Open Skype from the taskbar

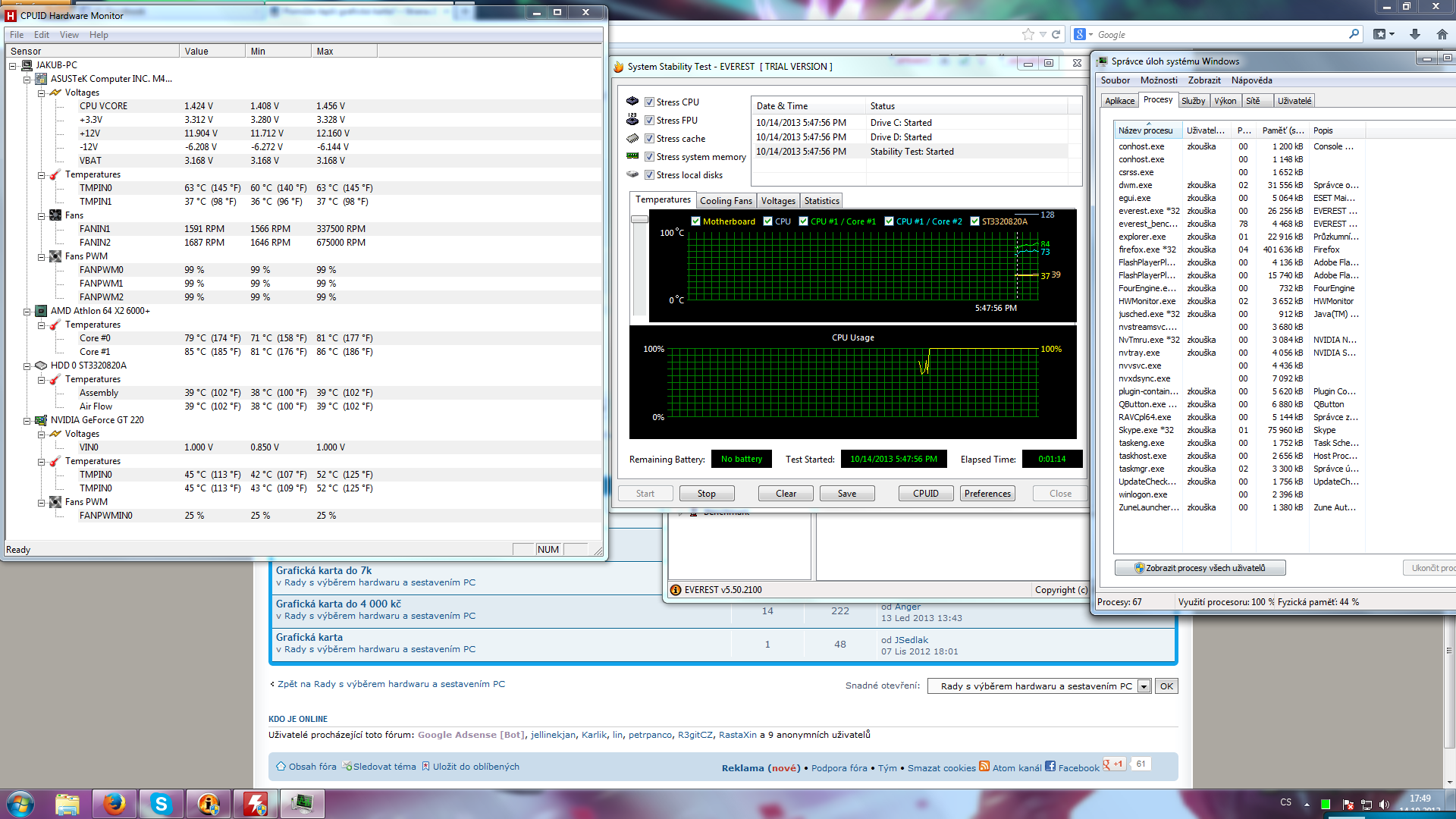[x=162, y=804]
